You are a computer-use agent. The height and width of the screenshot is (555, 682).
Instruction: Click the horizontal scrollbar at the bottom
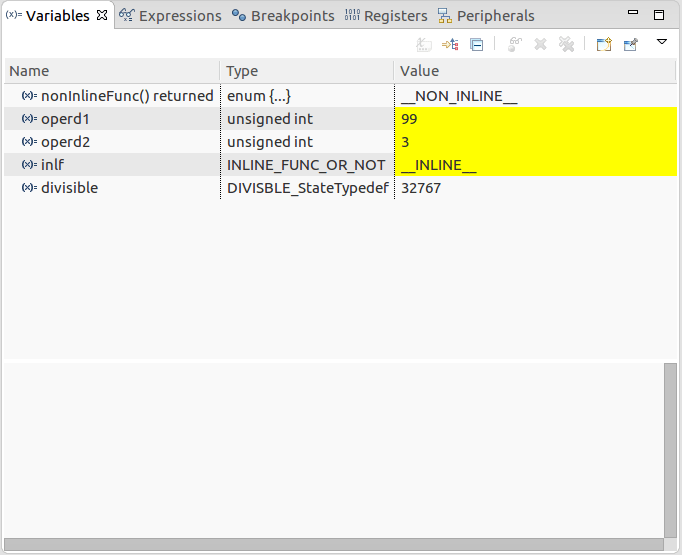click(334, 544)
